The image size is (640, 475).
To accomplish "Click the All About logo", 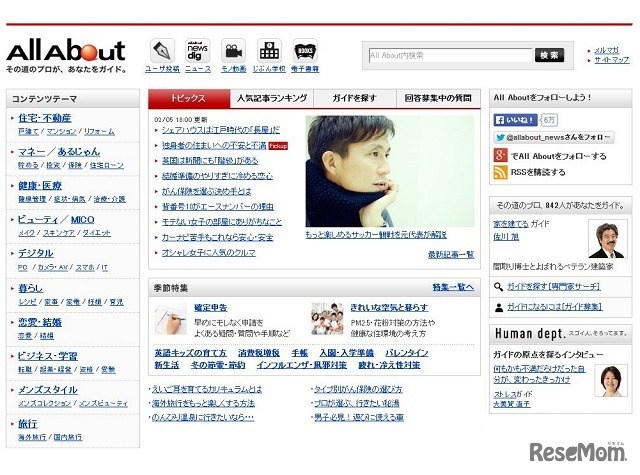I will click(66, 51).
